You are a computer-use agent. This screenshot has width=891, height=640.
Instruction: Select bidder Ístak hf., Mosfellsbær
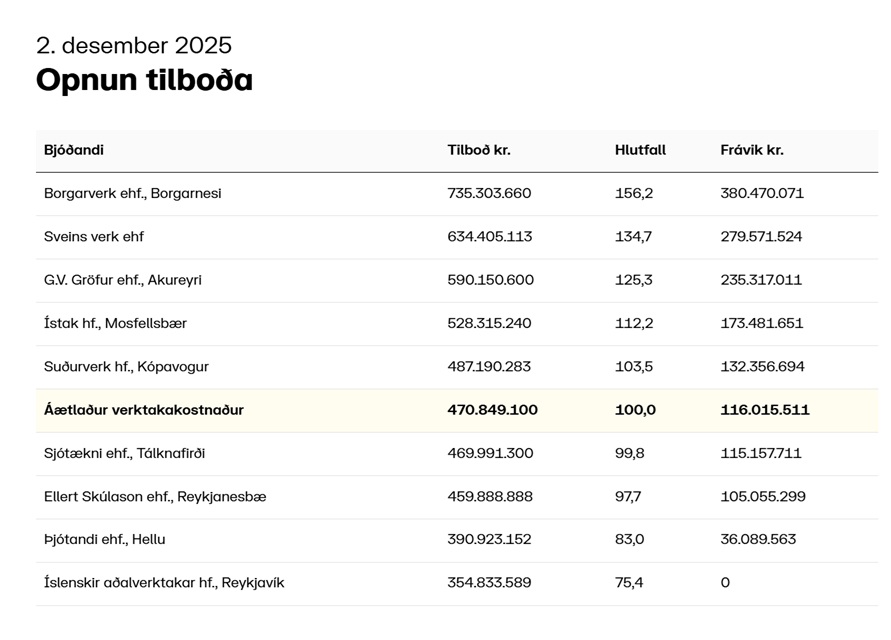pos(115,323)
